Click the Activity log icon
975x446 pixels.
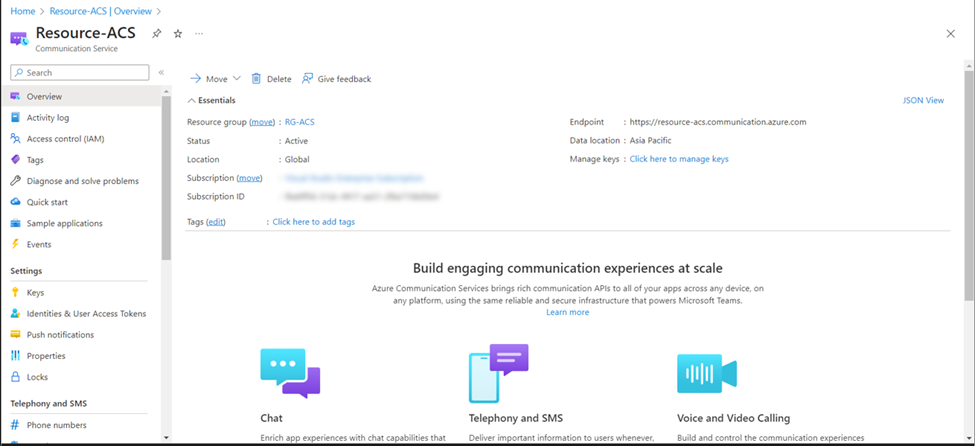coord(16,118)
